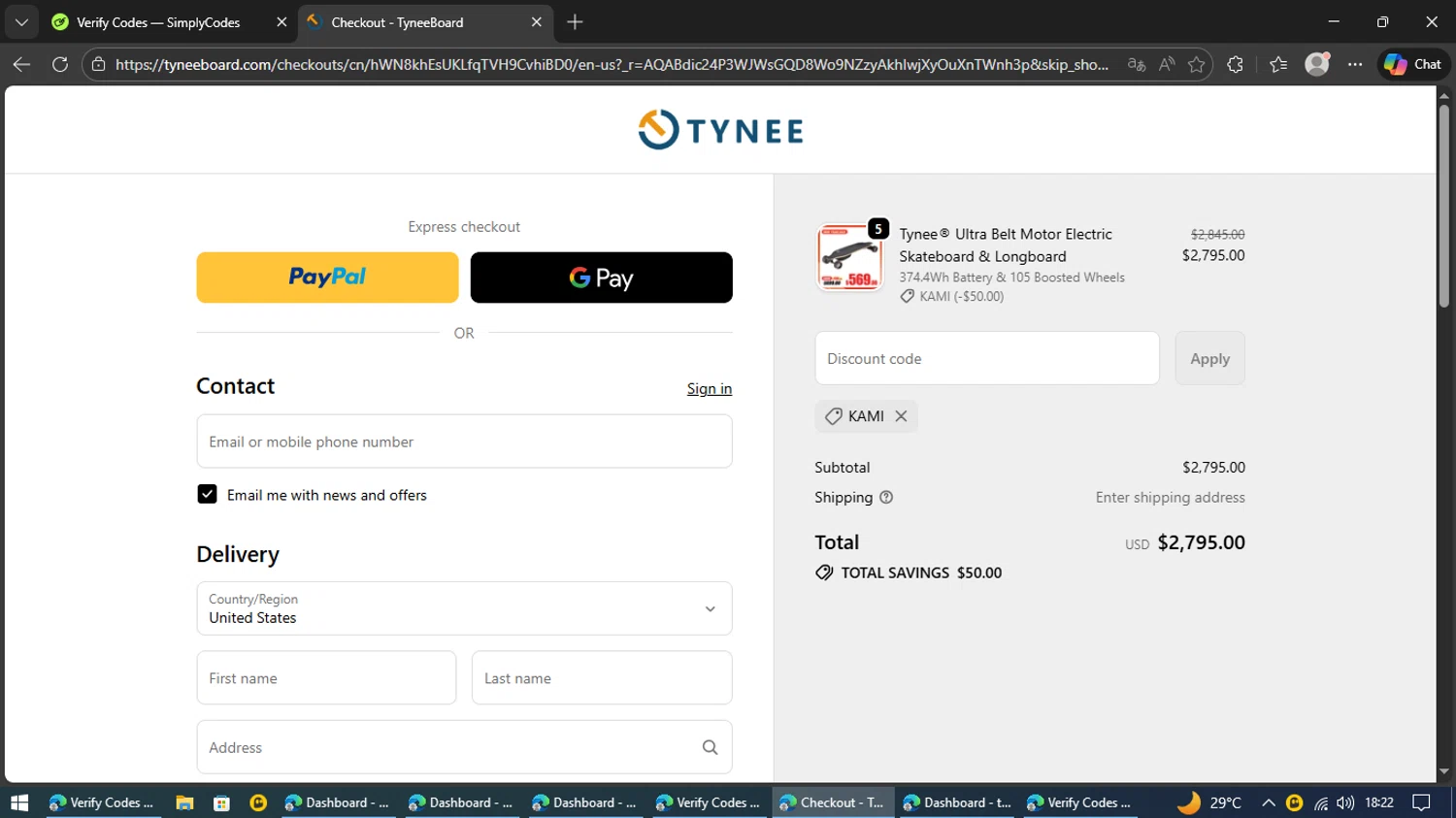
Task: View site information lock icon
Action: [98, 64]
